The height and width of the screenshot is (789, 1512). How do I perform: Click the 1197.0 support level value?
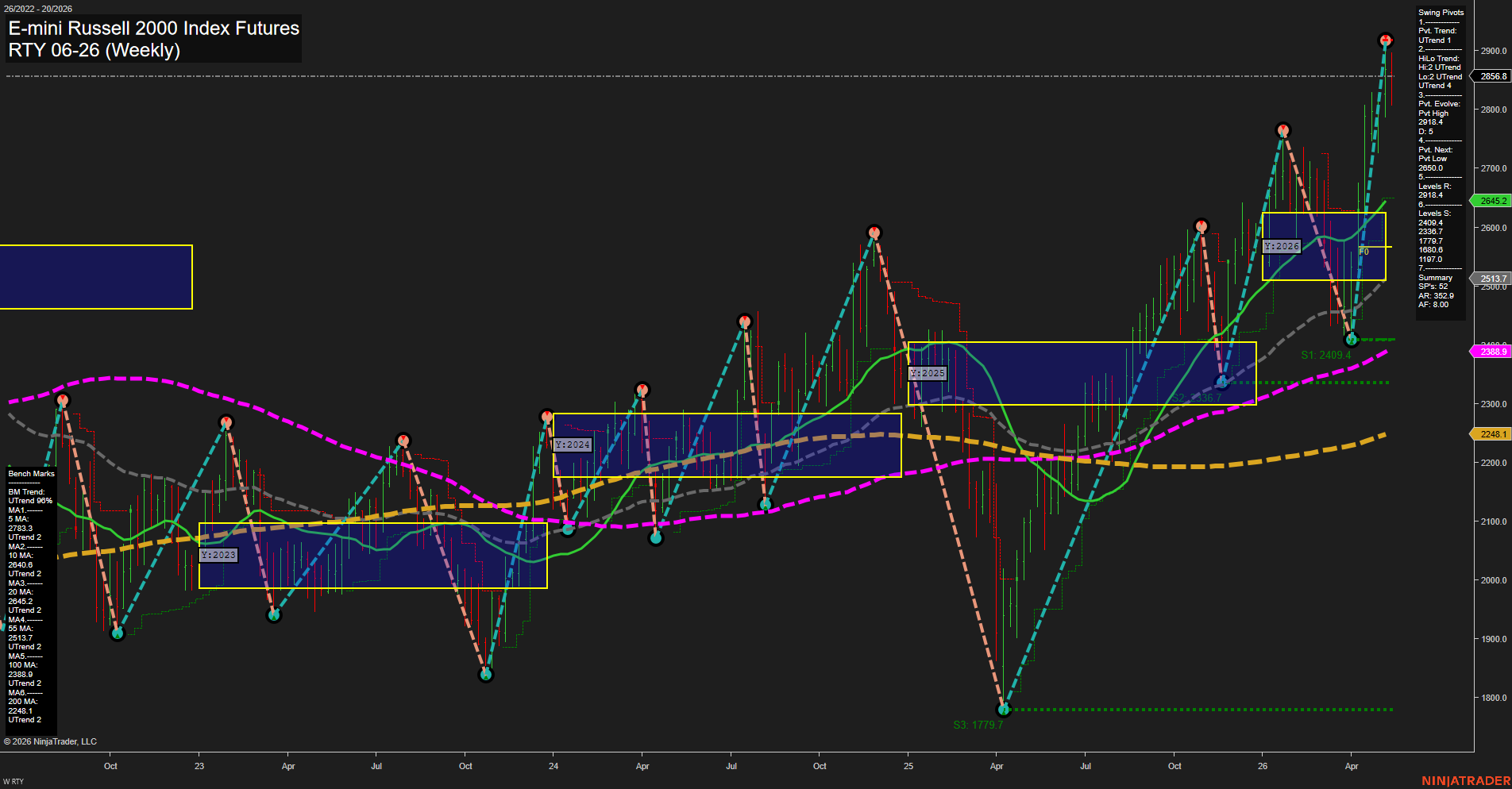[x=1430, y=259]
